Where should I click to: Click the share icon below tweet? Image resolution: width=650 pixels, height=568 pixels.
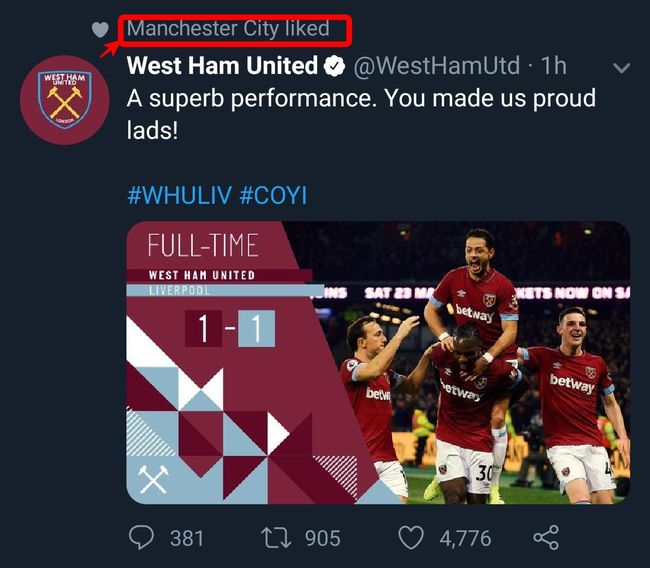click(x=545, y=538)
